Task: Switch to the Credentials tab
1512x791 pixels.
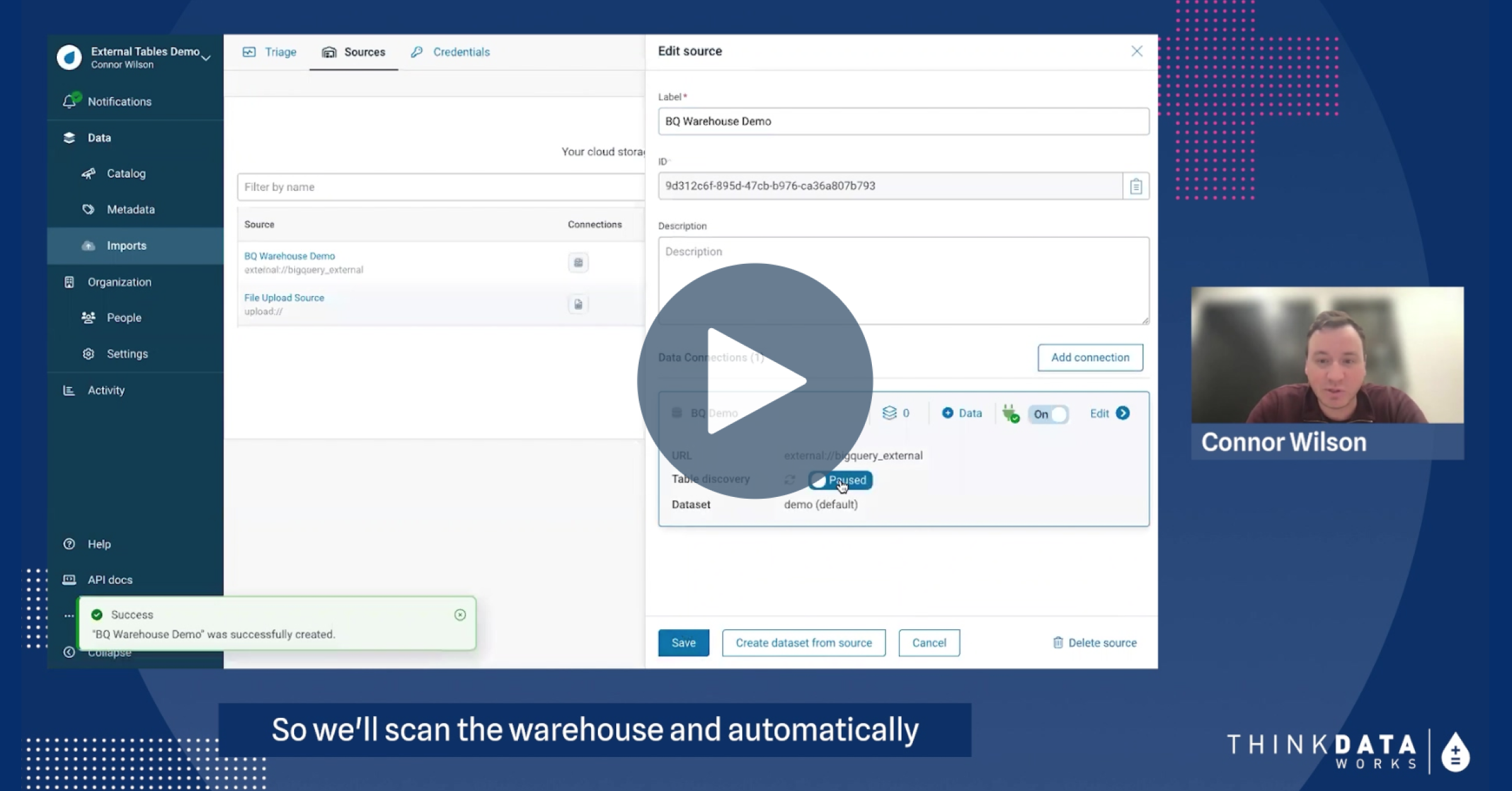Action: pyautogui.click(x=461, y=52)
